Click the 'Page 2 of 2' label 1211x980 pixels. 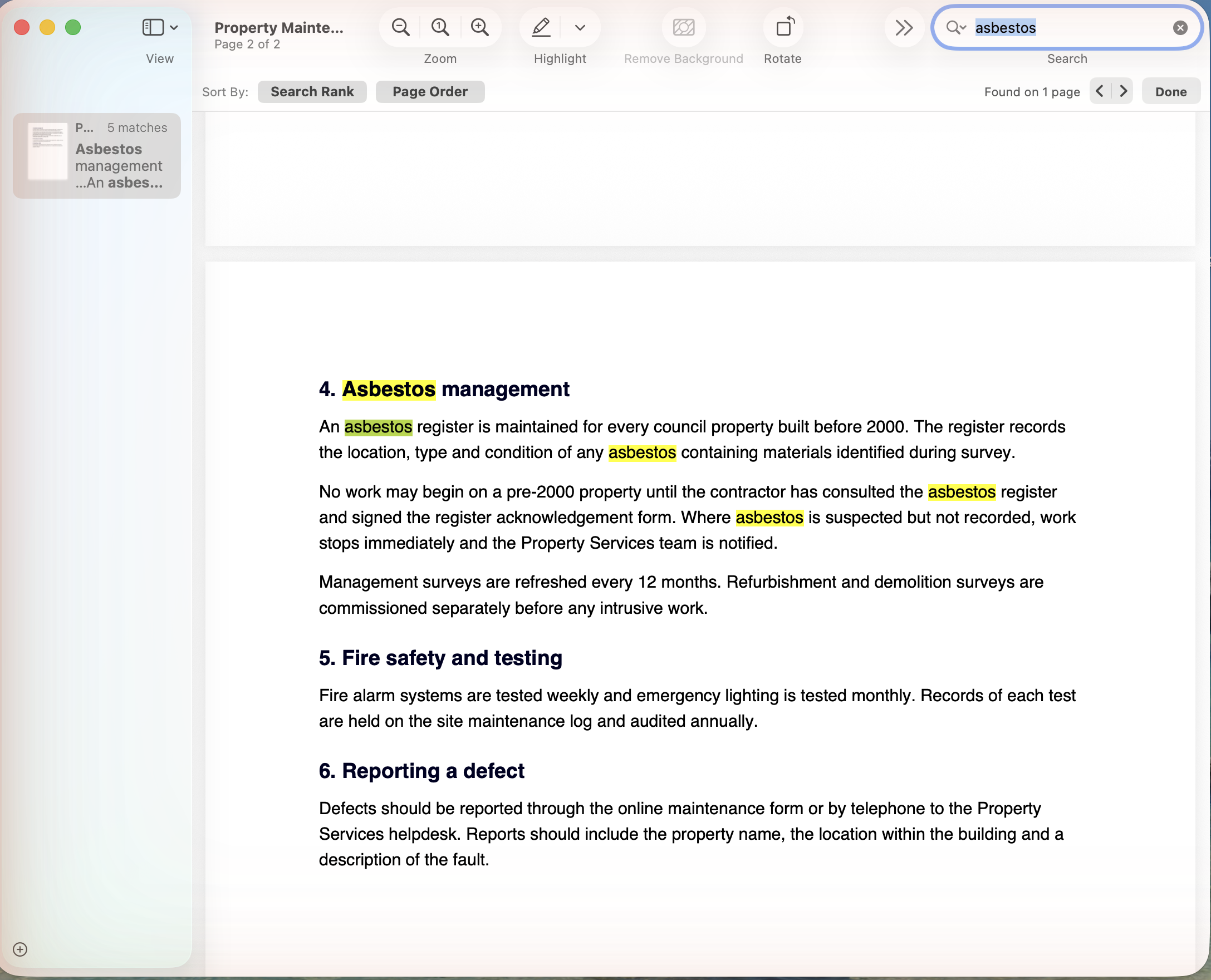click(x=247, y=45)
